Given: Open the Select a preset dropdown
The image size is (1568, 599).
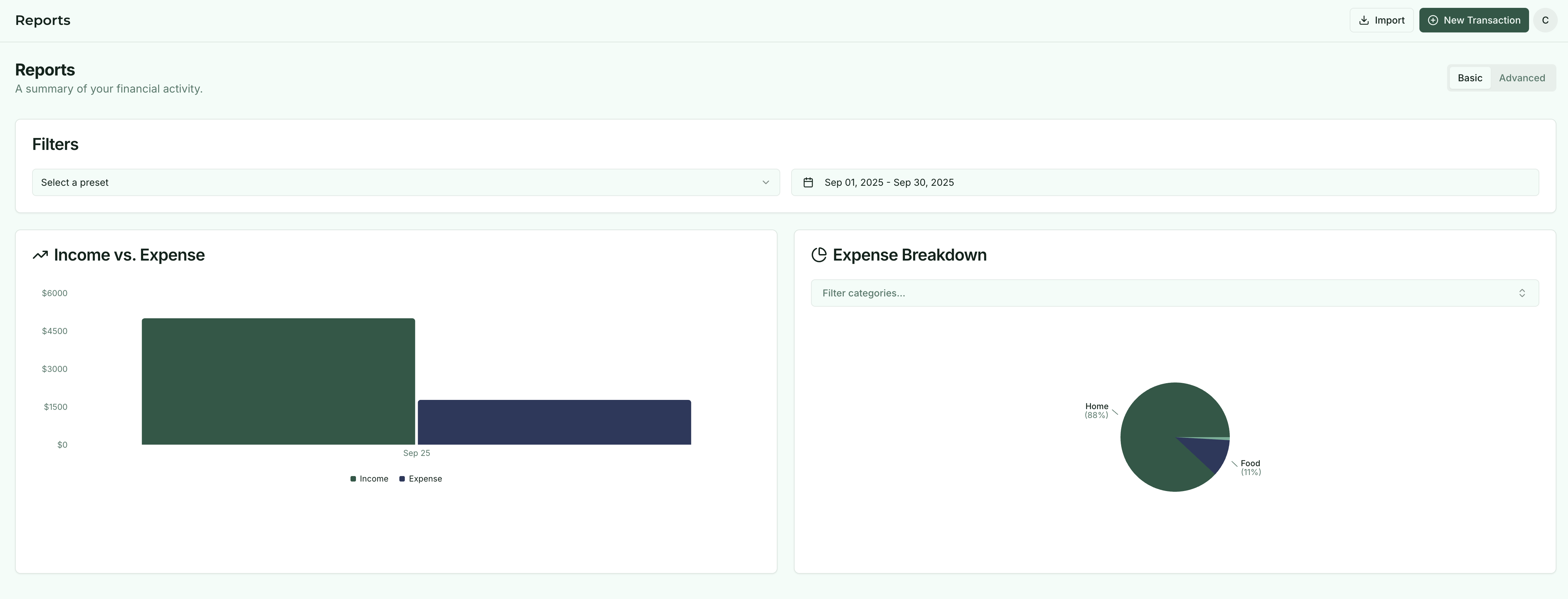Looking at the screenshot, I should pyautogui.click(x=406, y=183).
